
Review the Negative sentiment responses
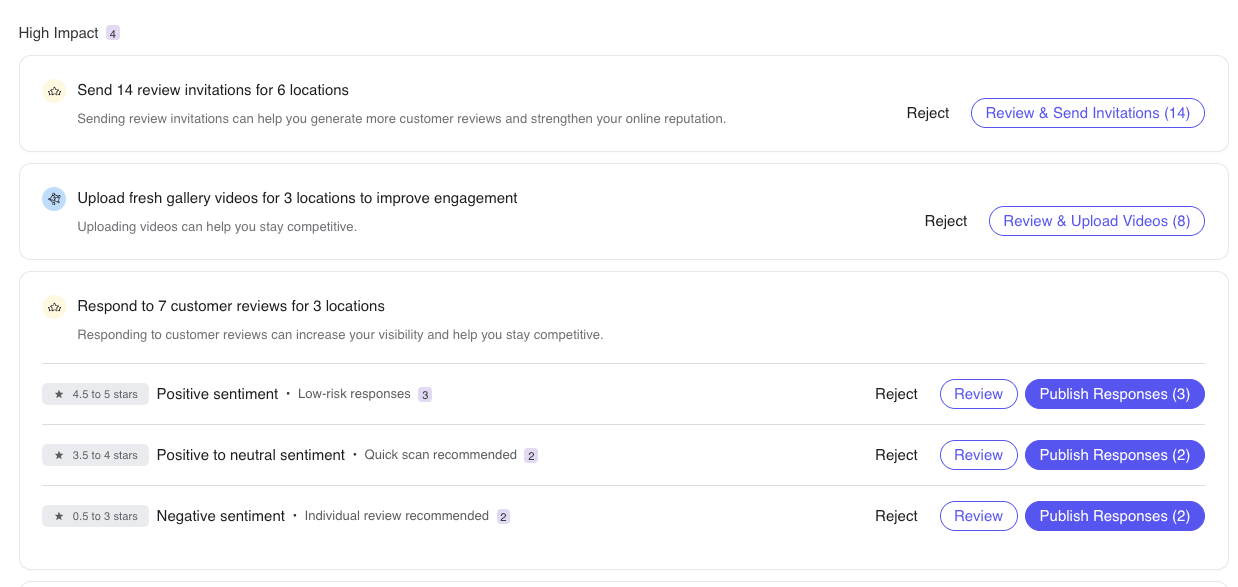pos(978,516)
